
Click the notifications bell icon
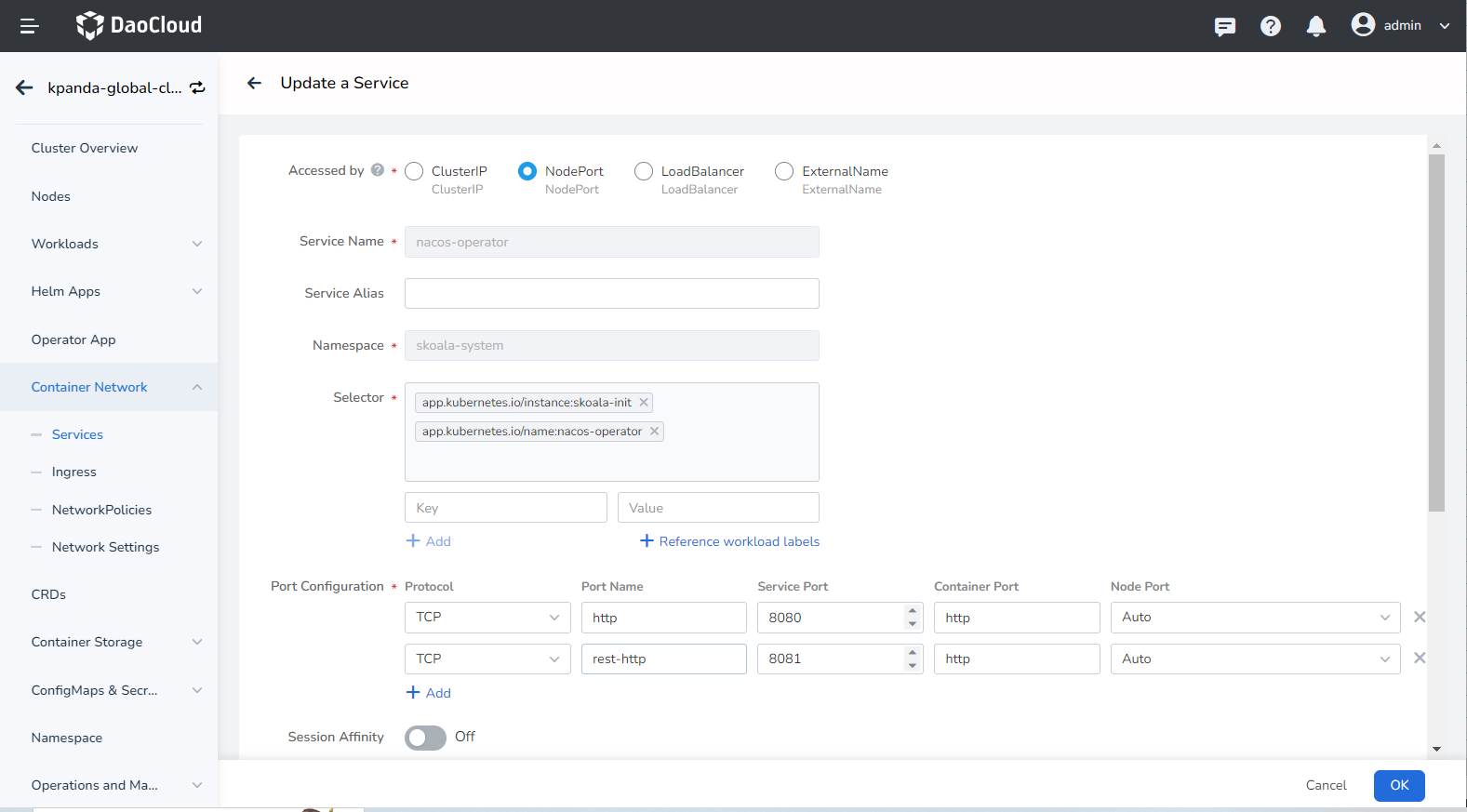1315,26
